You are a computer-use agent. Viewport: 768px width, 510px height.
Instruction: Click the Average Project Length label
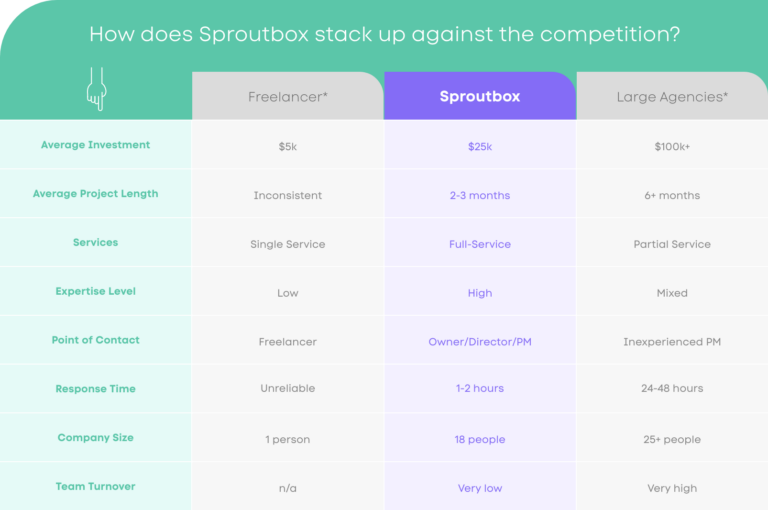coord(95,194)
